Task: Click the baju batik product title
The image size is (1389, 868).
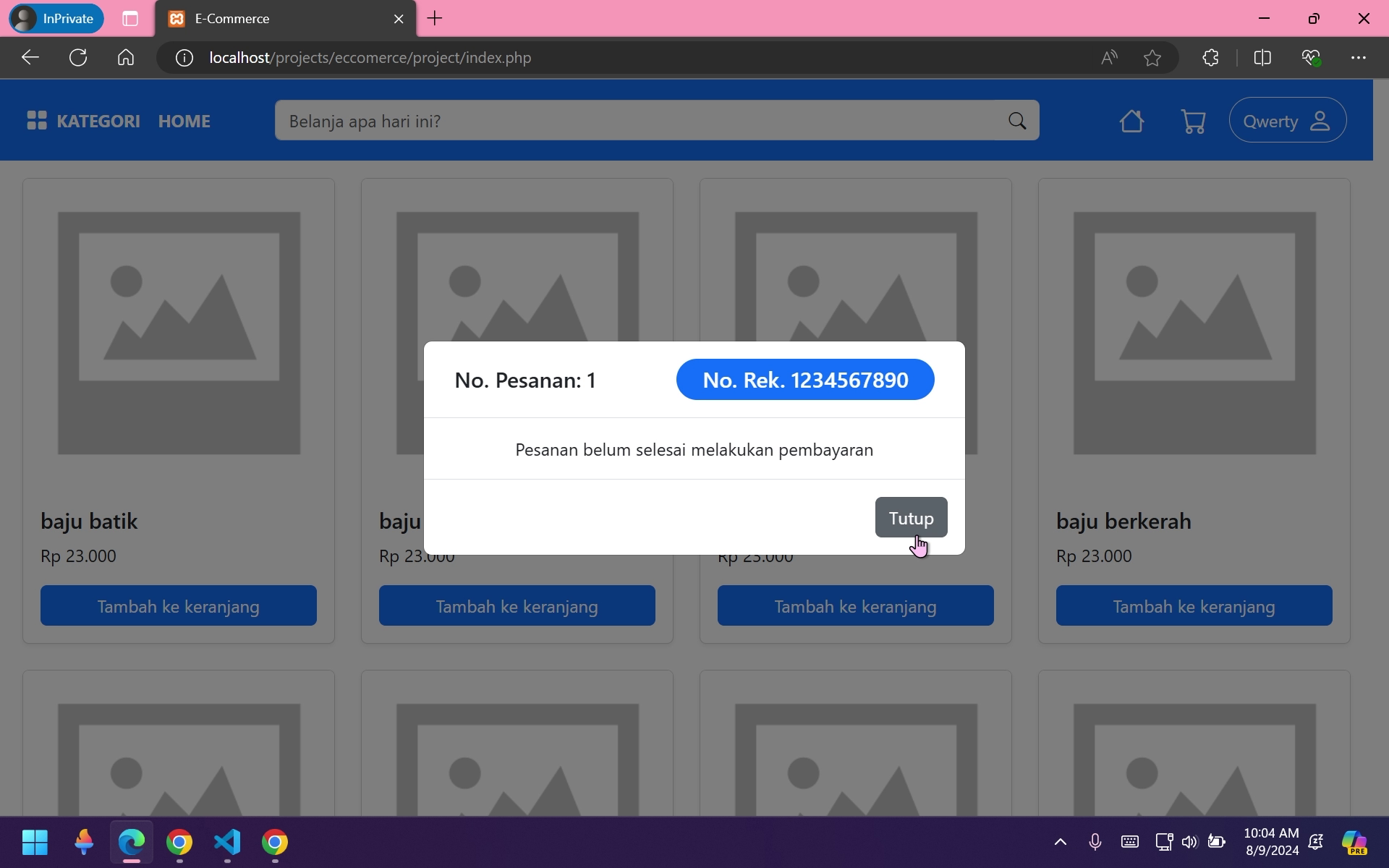Action: 89,521
